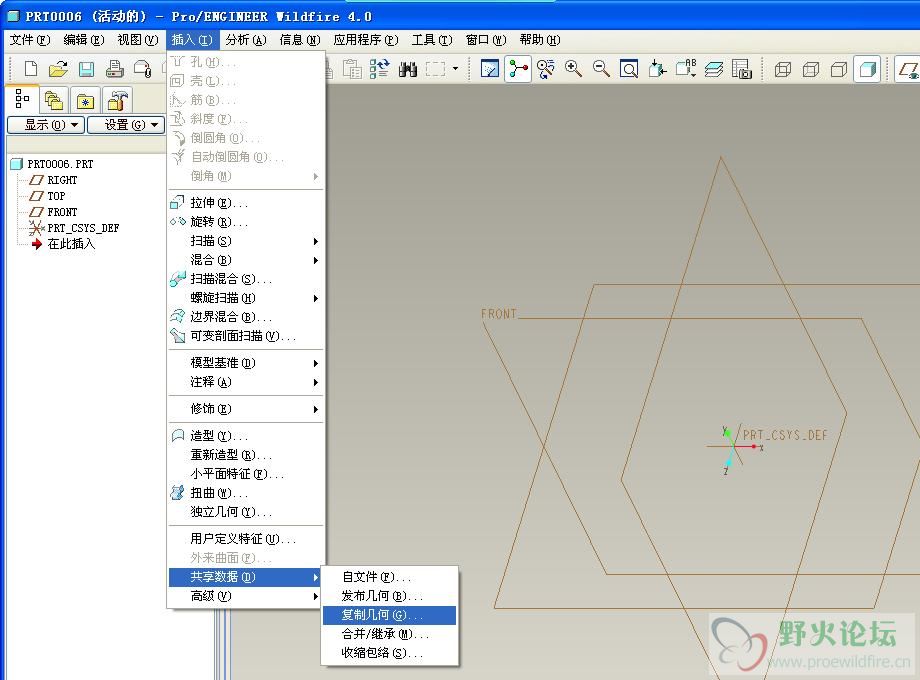Image resolution: width=920 pixels, height=680 pixels.
Task: Choose 旋转(R)... from the Insert menu
Action: pos(246,222)
